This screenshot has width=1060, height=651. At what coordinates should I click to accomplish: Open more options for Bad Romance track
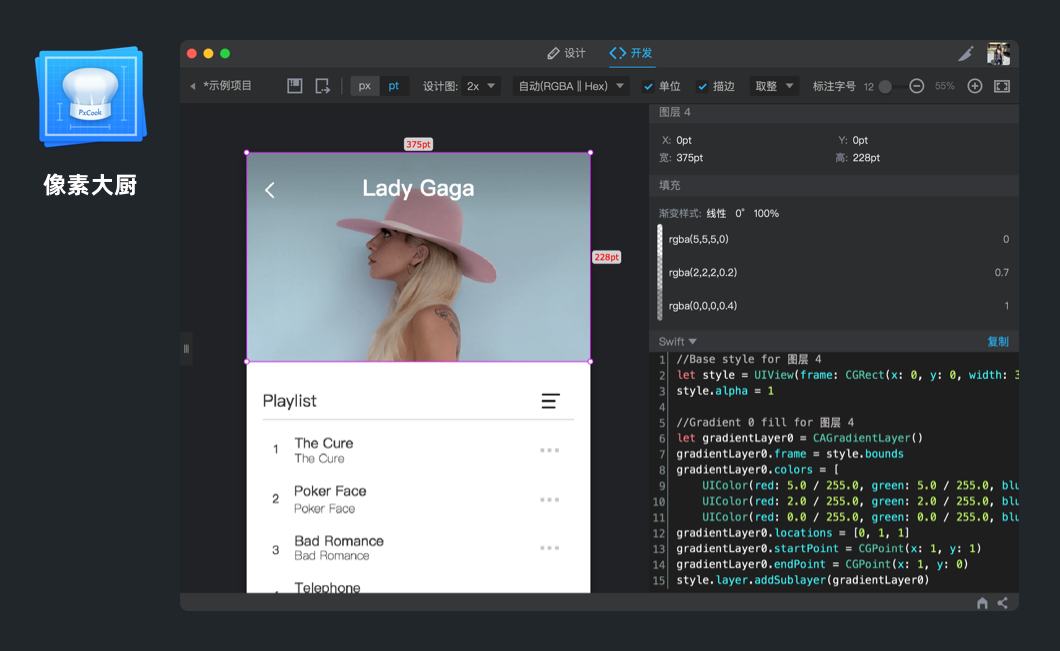tap(550, 548)
